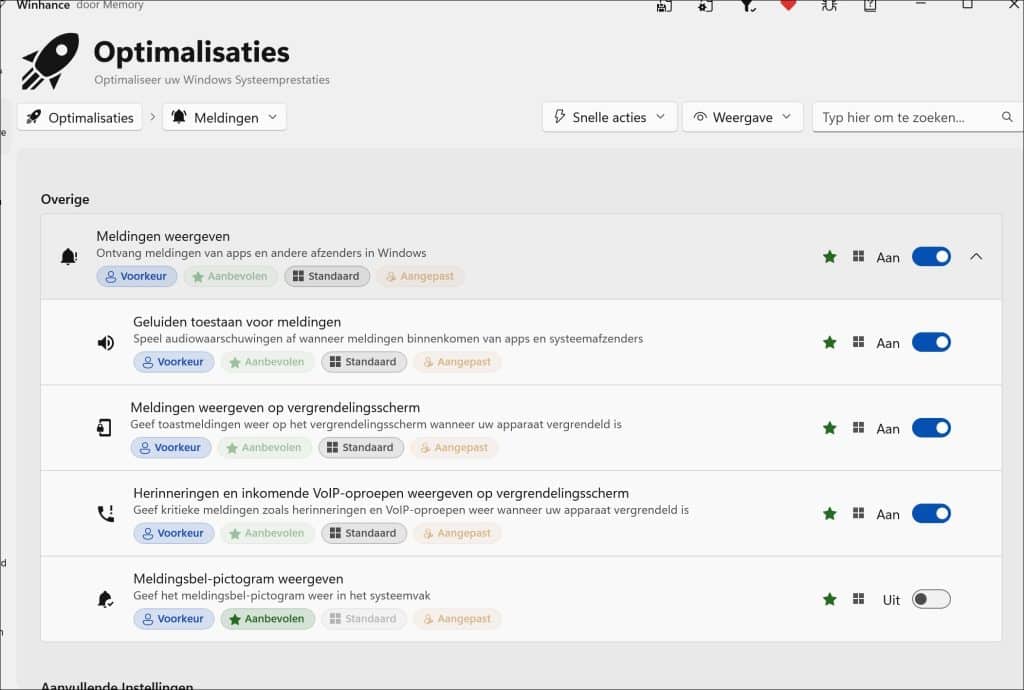The height and width of the screenshot is (690, 1024).
Task: Click save configuration icon in title bar
Action: pyautogui.click(x=664, y=6)
